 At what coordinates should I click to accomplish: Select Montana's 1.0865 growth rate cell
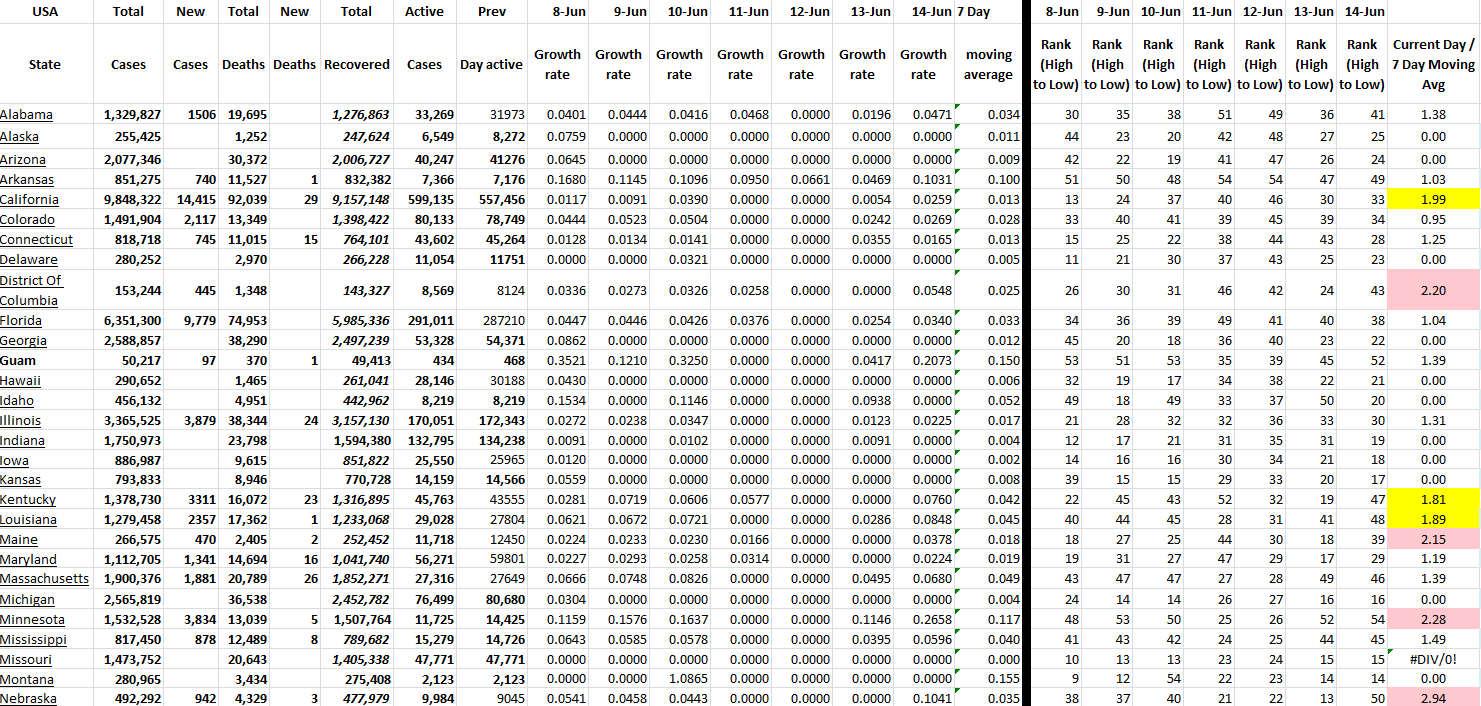click(679, 679)
